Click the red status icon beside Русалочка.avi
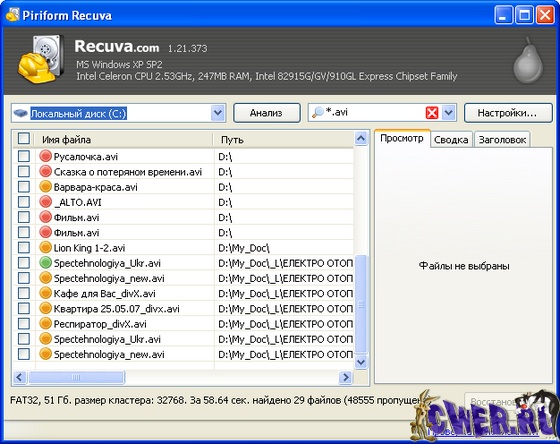Image resolution: width=560 pixels, height=444 pixels. coord(45,156)
